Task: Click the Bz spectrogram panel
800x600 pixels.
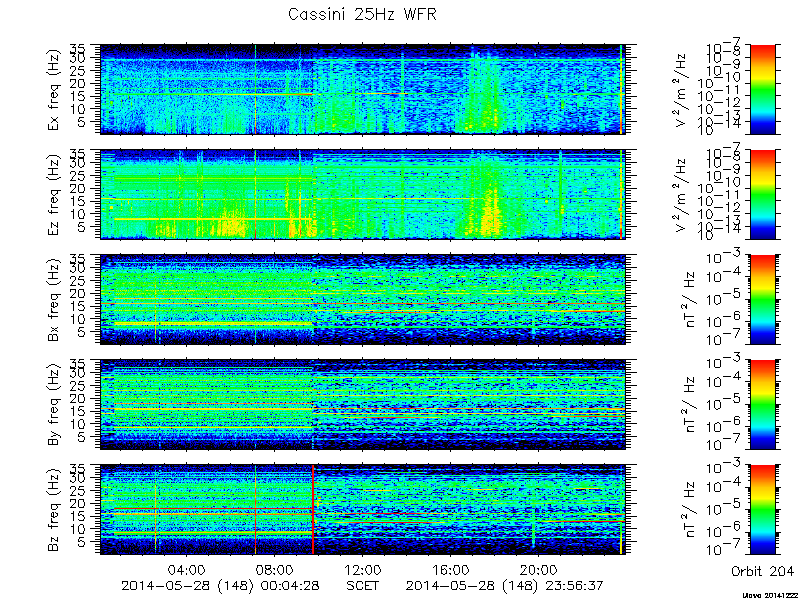Action: [x=363, y=510]
